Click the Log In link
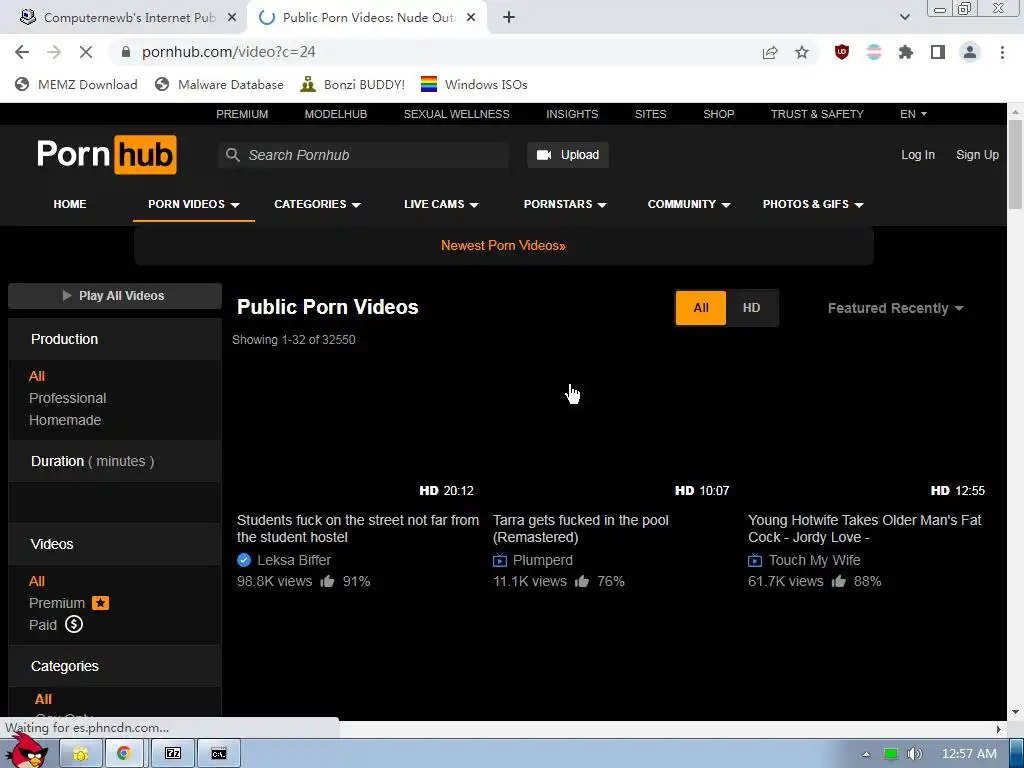 click(918, 155)
